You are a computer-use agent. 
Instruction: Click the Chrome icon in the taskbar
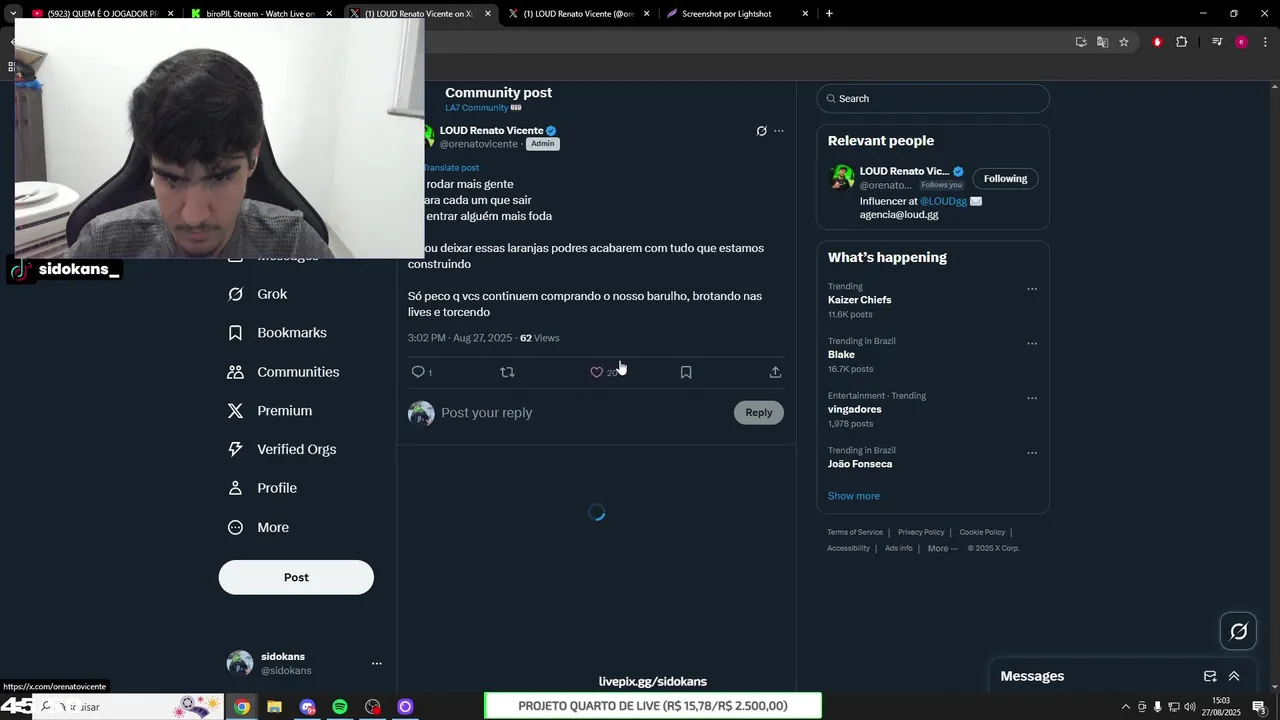pyautogui.click(x=242, y=707)
